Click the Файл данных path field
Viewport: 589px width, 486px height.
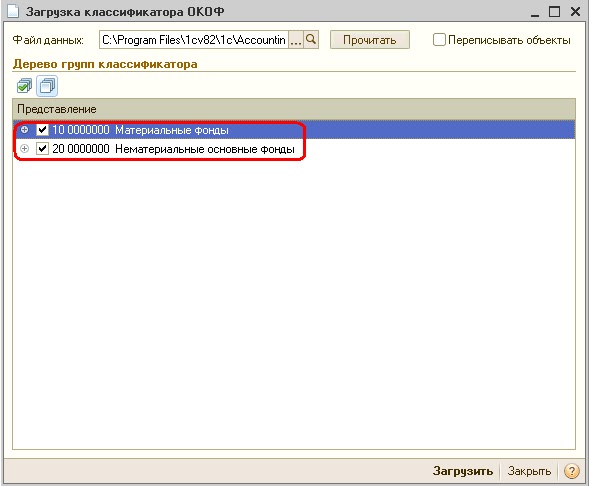(x=194, y=40)
